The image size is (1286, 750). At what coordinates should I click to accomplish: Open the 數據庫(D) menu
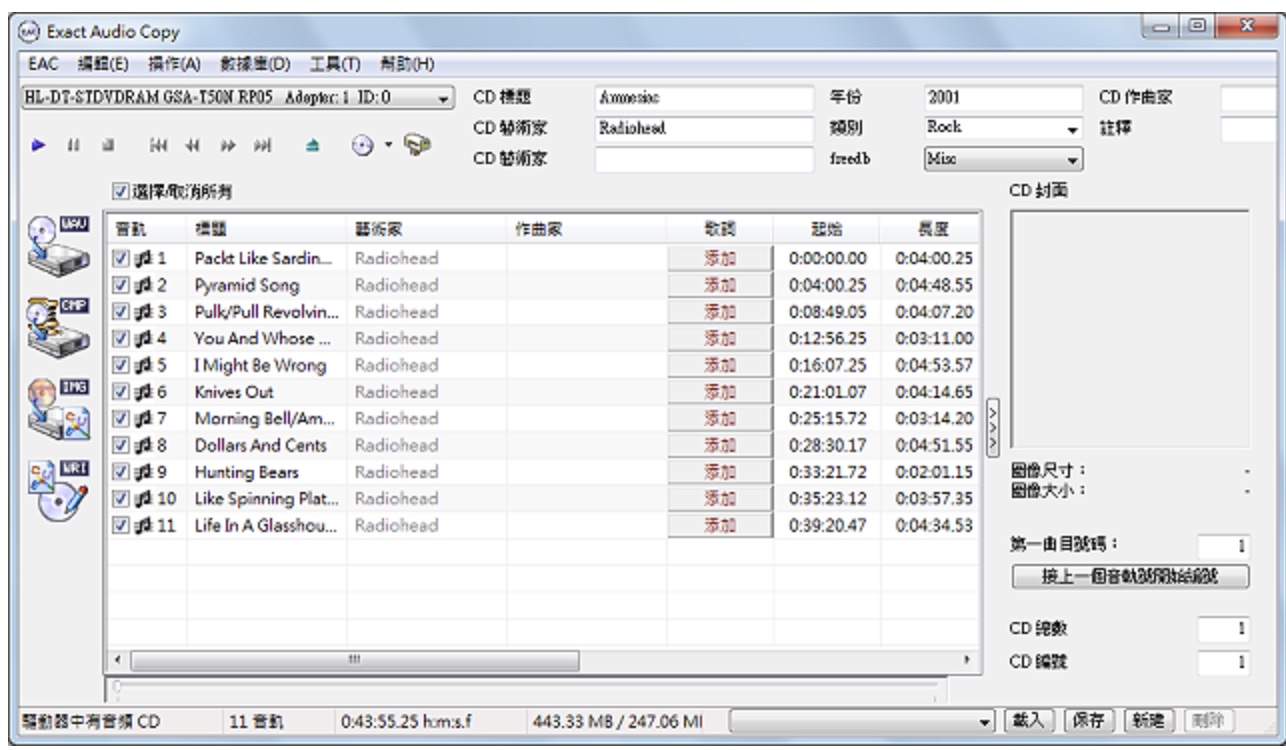[x=255, y=65]
